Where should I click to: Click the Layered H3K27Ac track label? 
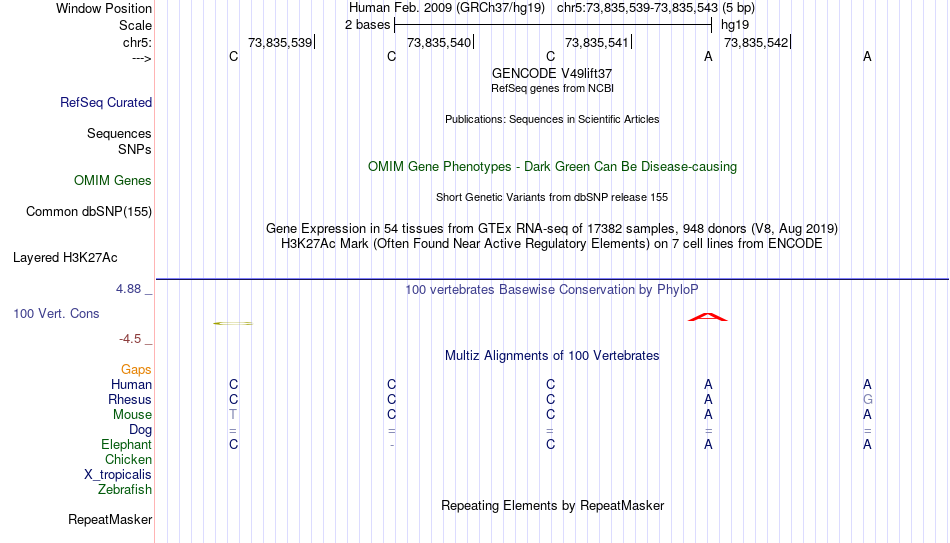(x=65, y=258)
